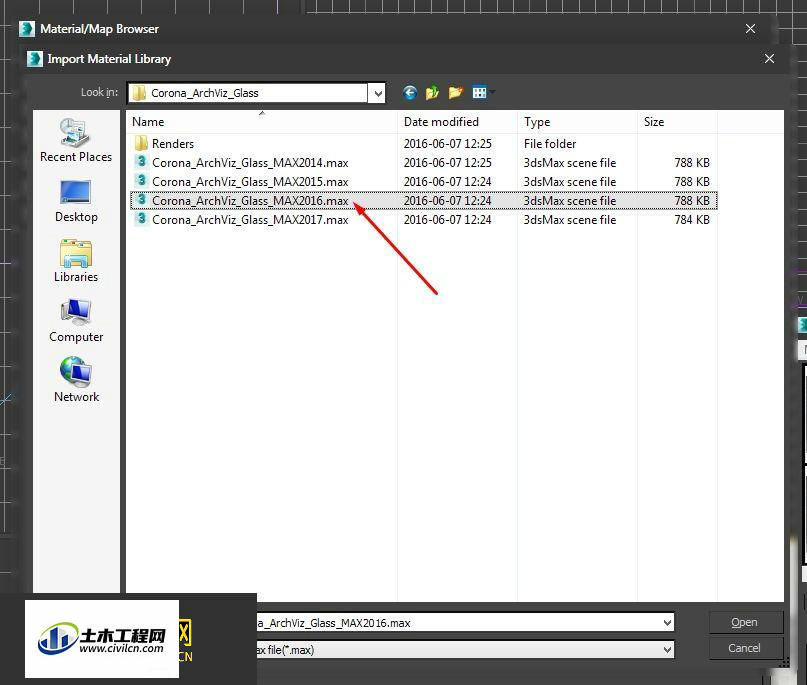The width and height of the screenshot is (807, 685).
Task: Click icon of Corona_ArchViz_Glass_MAX2014.max file
Action: pyautogui.click(x=141, y=162)
